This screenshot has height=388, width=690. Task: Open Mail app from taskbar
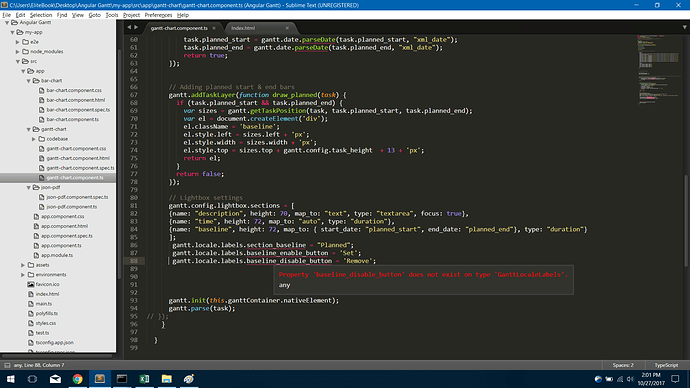[x=55, y=379]
